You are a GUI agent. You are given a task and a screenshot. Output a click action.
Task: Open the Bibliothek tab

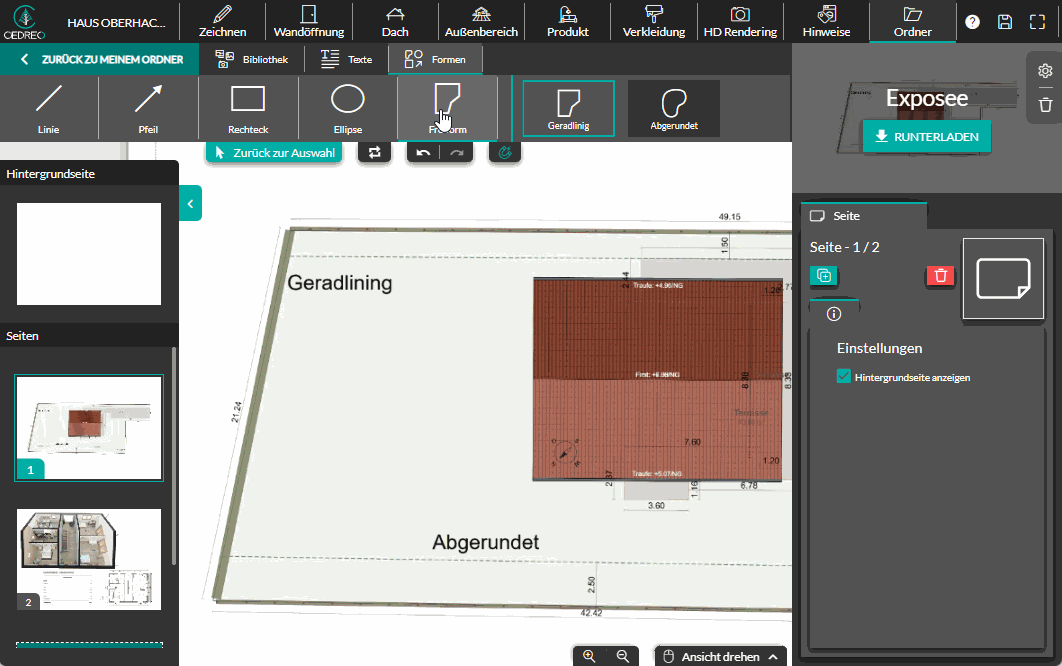point(252,60)
